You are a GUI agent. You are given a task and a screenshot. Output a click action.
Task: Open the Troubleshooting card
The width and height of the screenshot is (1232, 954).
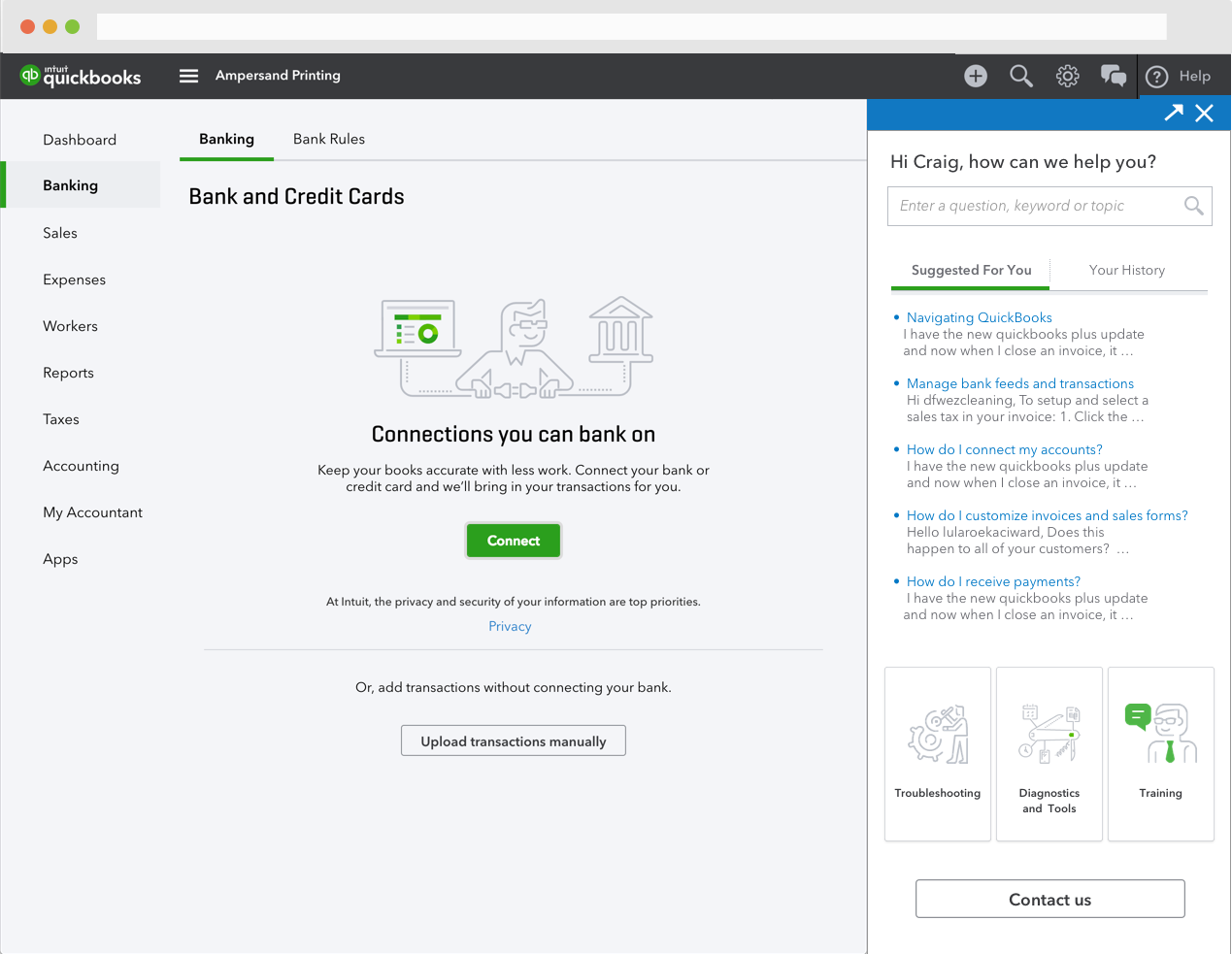coord(938,753)
